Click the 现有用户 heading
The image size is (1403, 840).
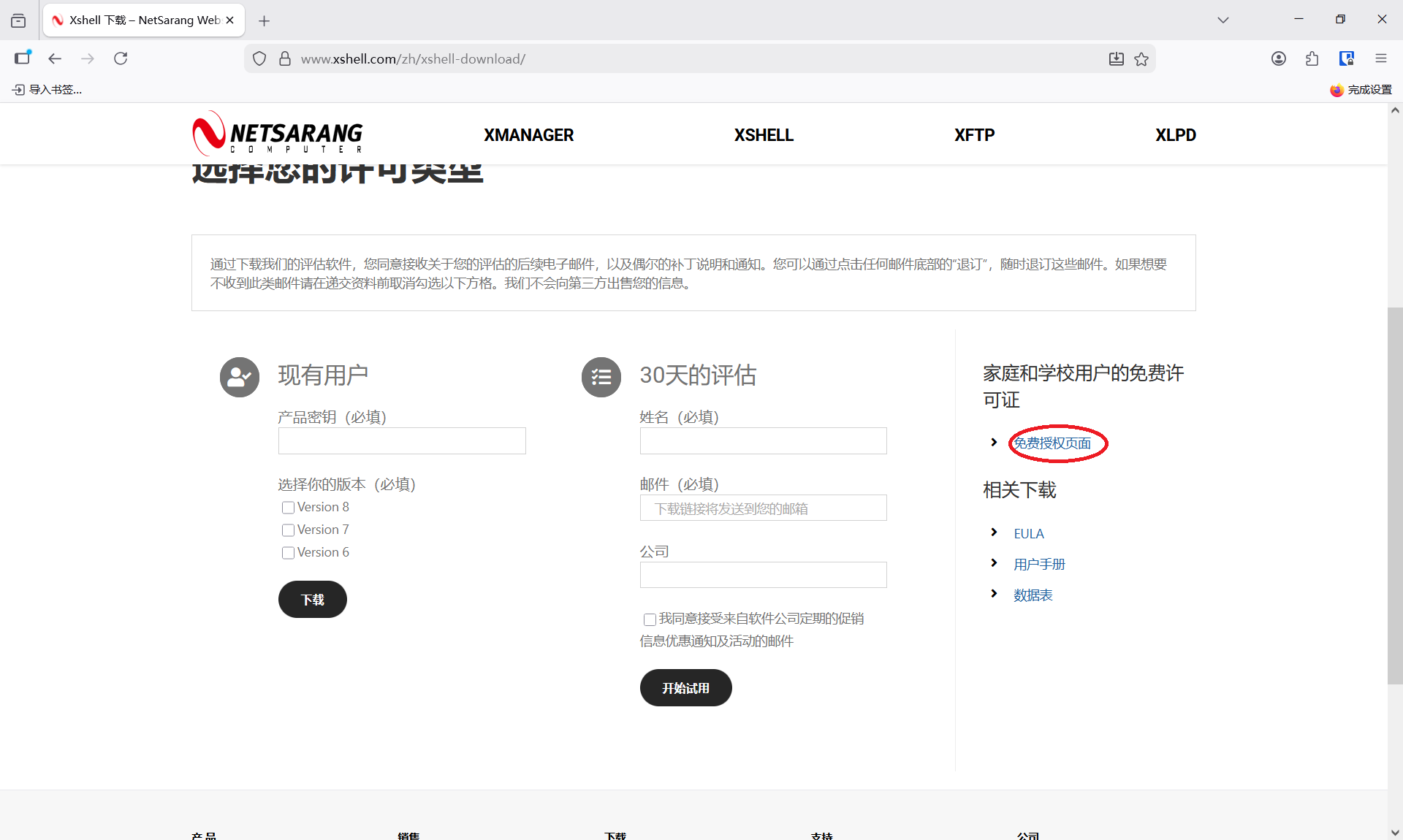pos(323,375)
